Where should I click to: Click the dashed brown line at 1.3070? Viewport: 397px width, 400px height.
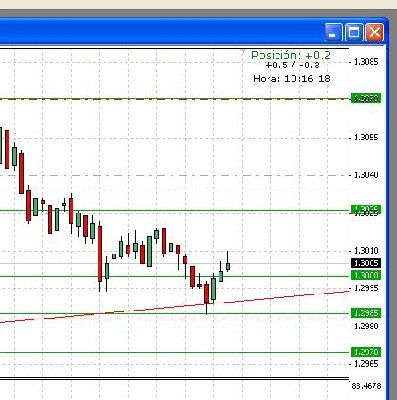(x=175, y=99)
